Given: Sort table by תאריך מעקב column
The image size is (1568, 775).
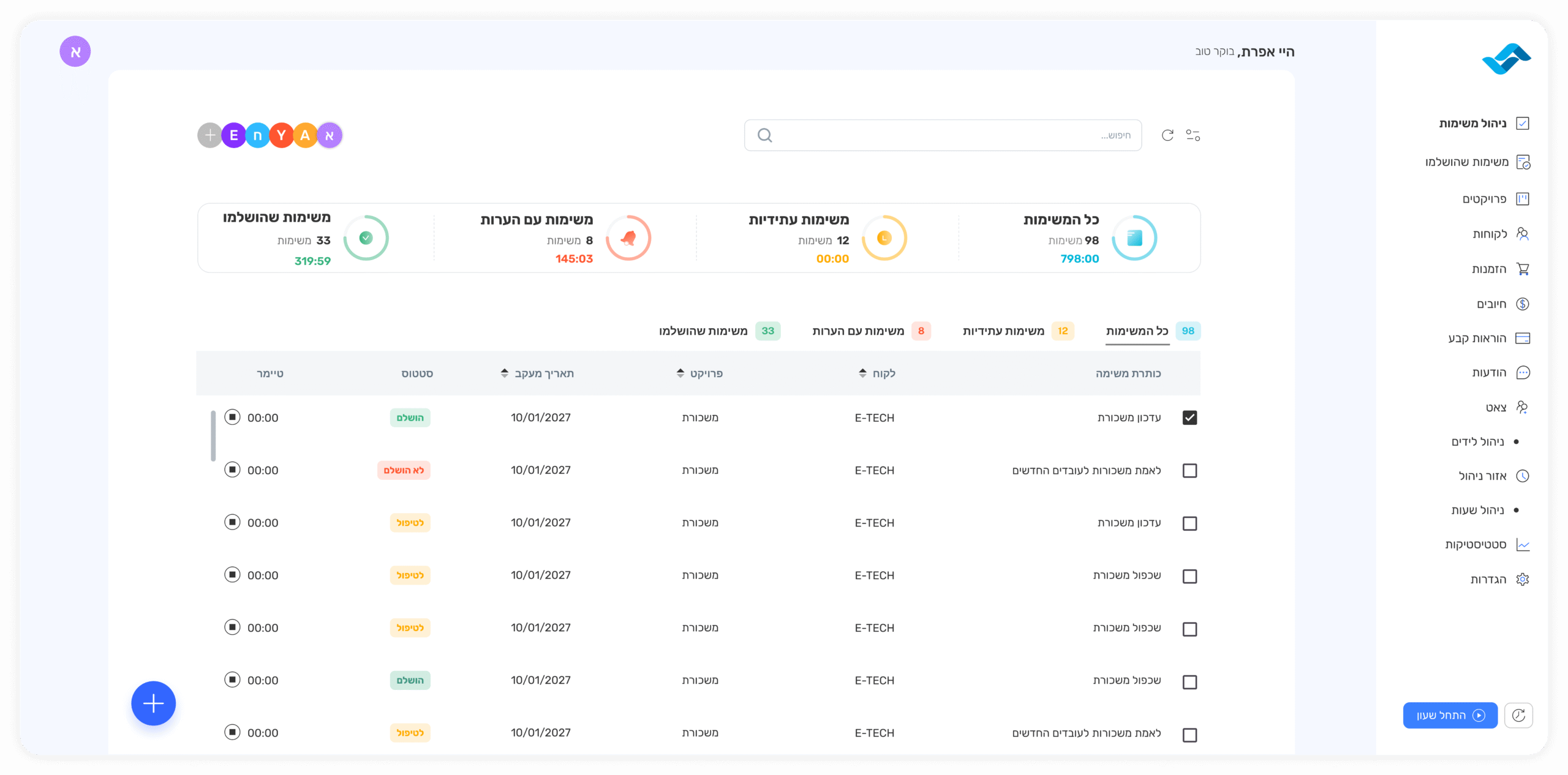Looking at the screenshot, I should point(504,373).
